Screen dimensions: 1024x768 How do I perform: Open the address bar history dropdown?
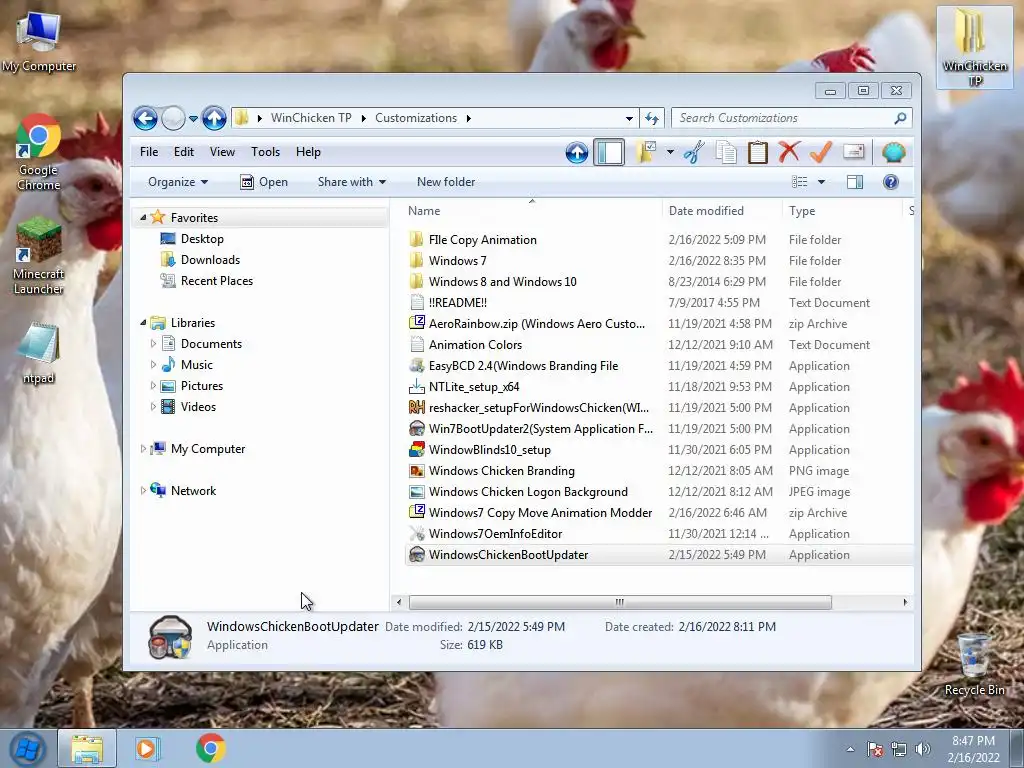point(629,119)
